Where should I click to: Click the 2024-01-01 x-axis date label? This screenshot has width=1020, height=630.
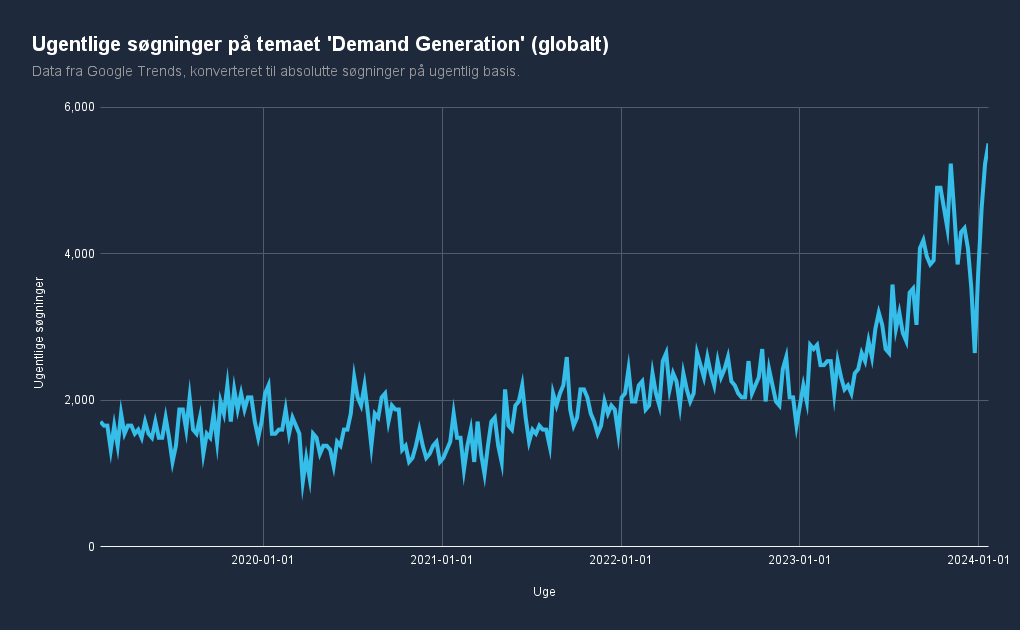(978, 560)
